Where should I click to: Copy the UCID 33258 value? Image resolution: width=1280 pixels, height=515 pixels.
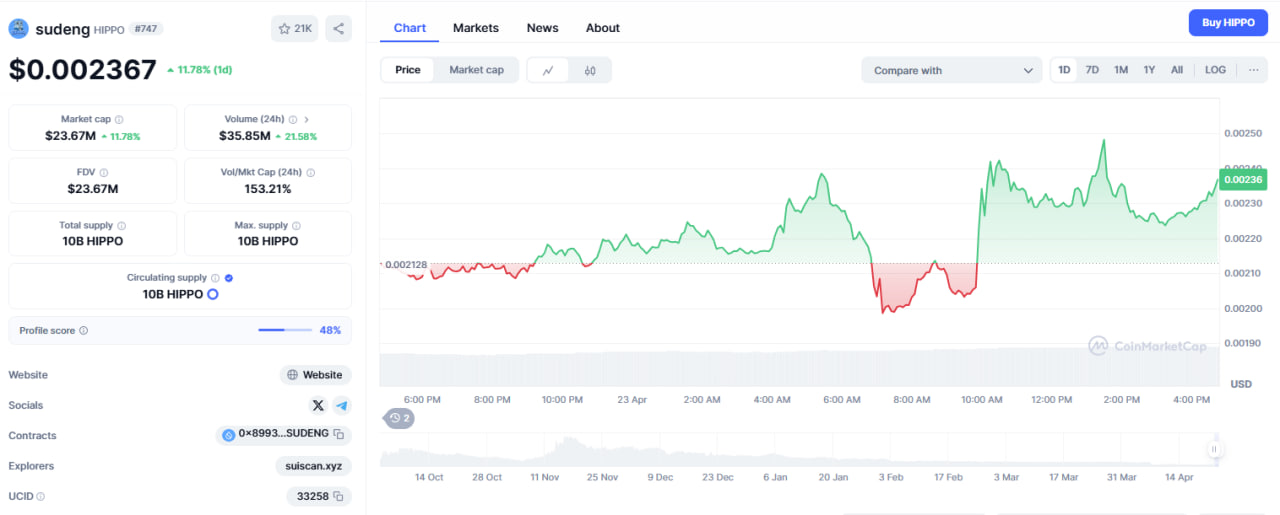pos(339,496)
